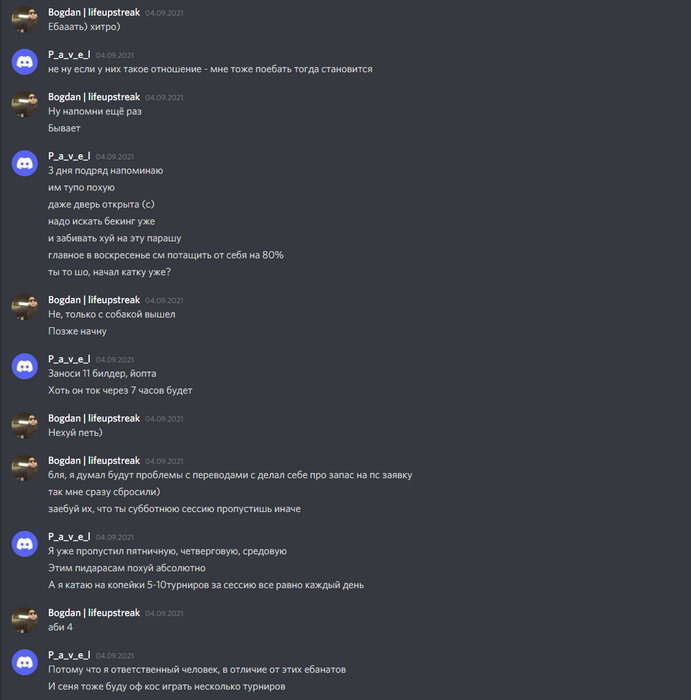Screen dimensions: 691x700
Task: Open P_a_v_e_l's Discord avatar beside 'не ну если' message
Action: point(25,62)
